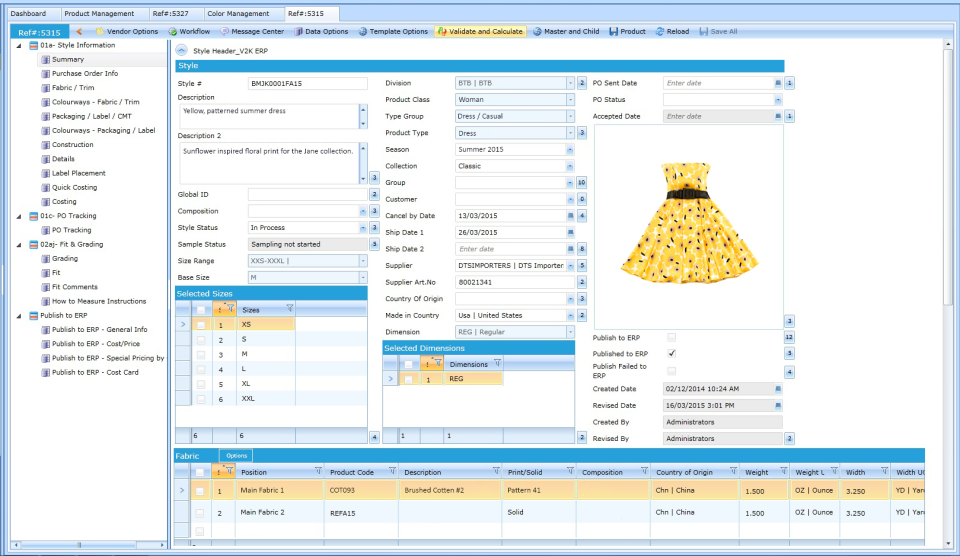This screenshot has height=556, width=960.
Task: Check the Main Fabric 2 row checkbox
Action: pos(200,513)
